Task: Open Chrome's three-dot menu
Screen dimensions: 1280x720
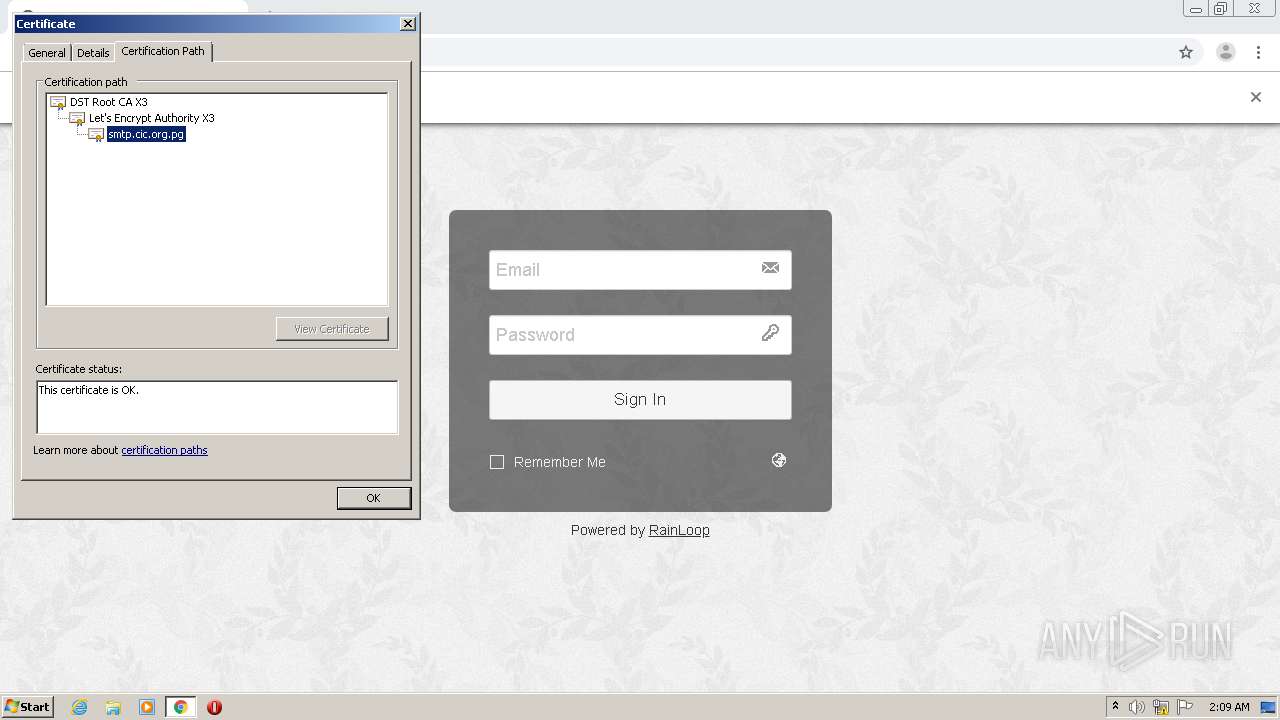Action: click(x=1258, y=52)
